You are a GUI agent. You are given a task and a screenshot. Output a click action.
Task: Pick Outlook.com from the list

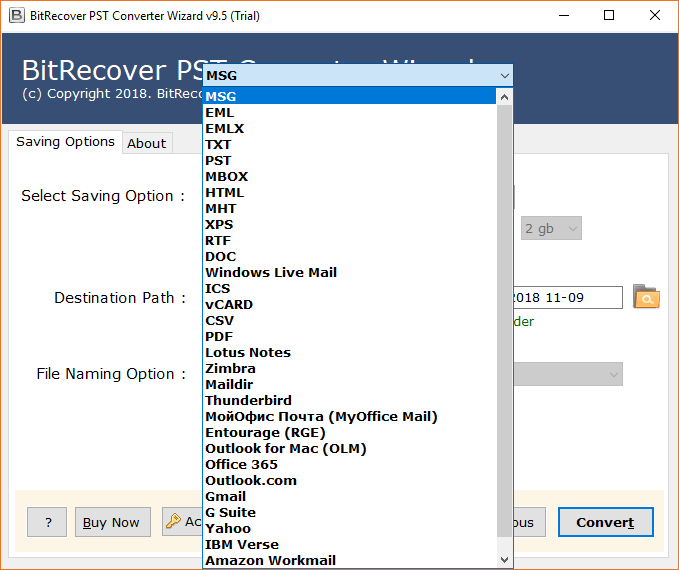pyautogui.click(x=349, y=481)
